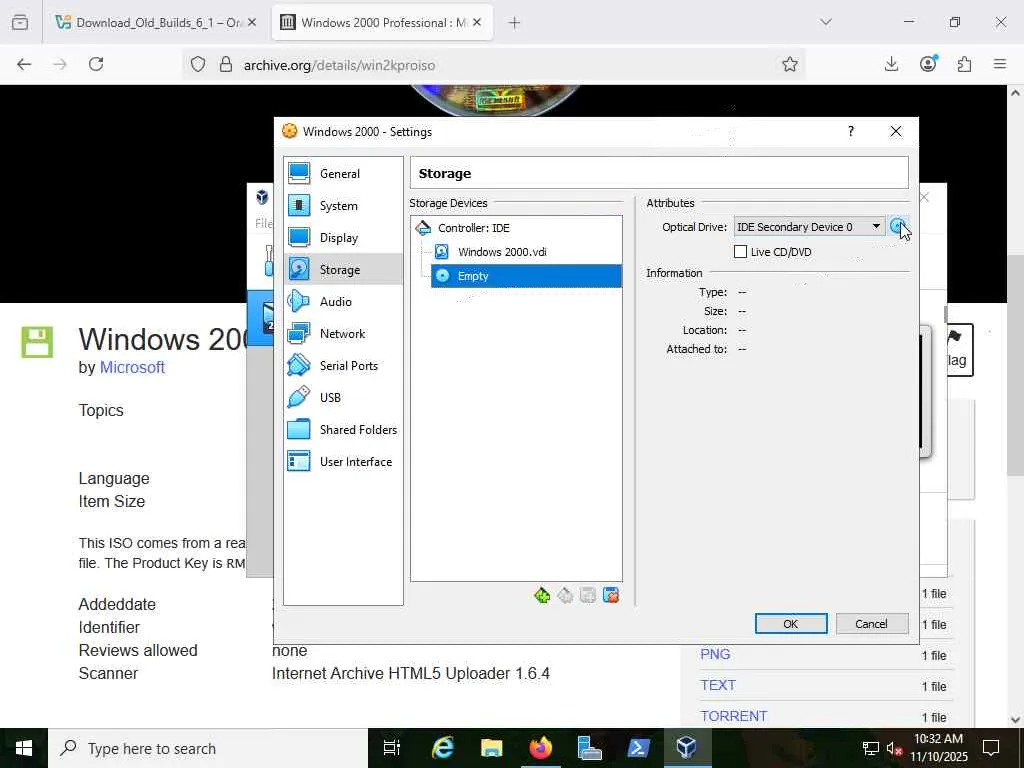
Task: Click the remove storage attachment icon
Action: point(611,595)
